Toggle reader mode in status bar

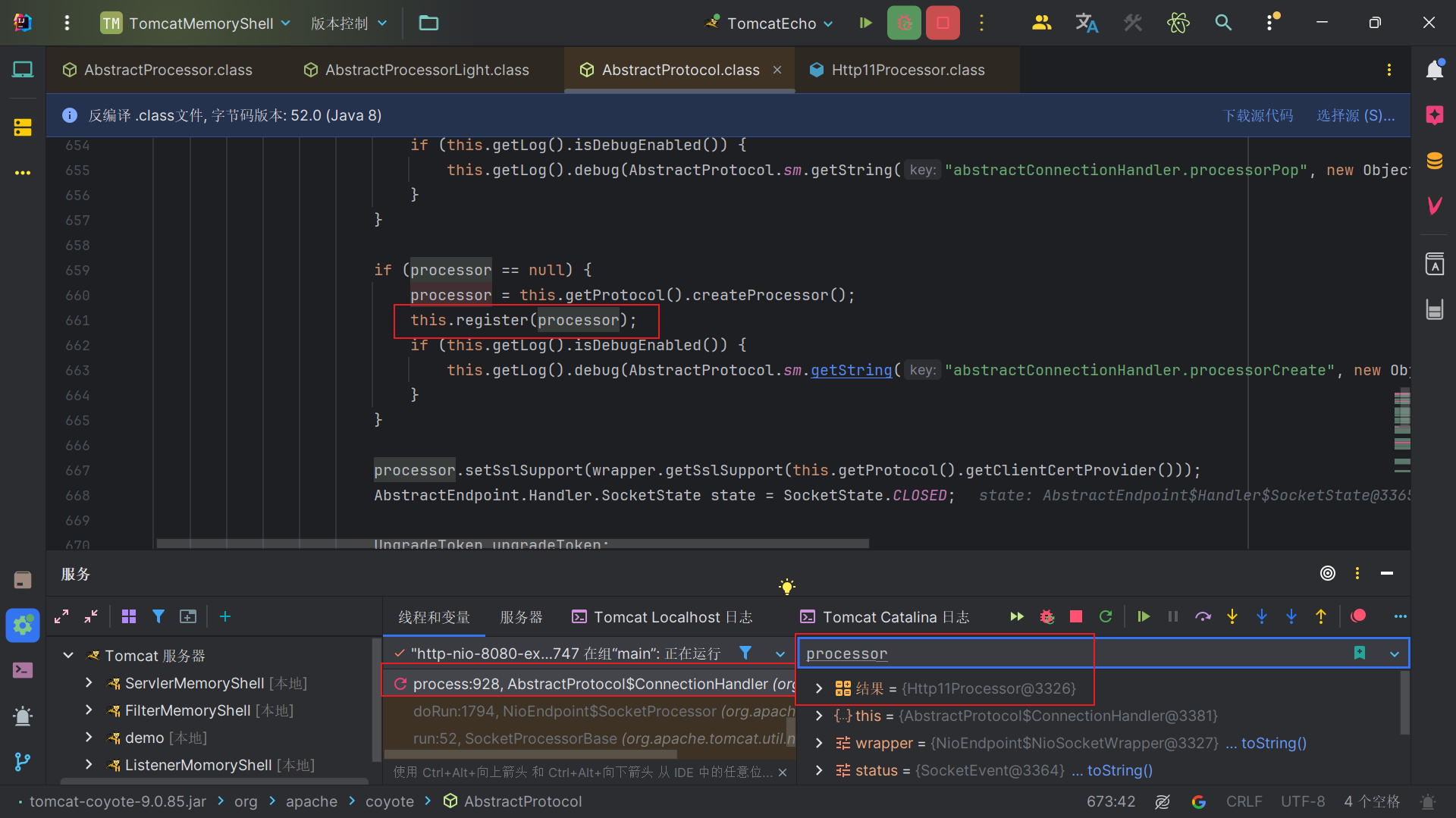pyautogui.click(x=1163, y=801)
